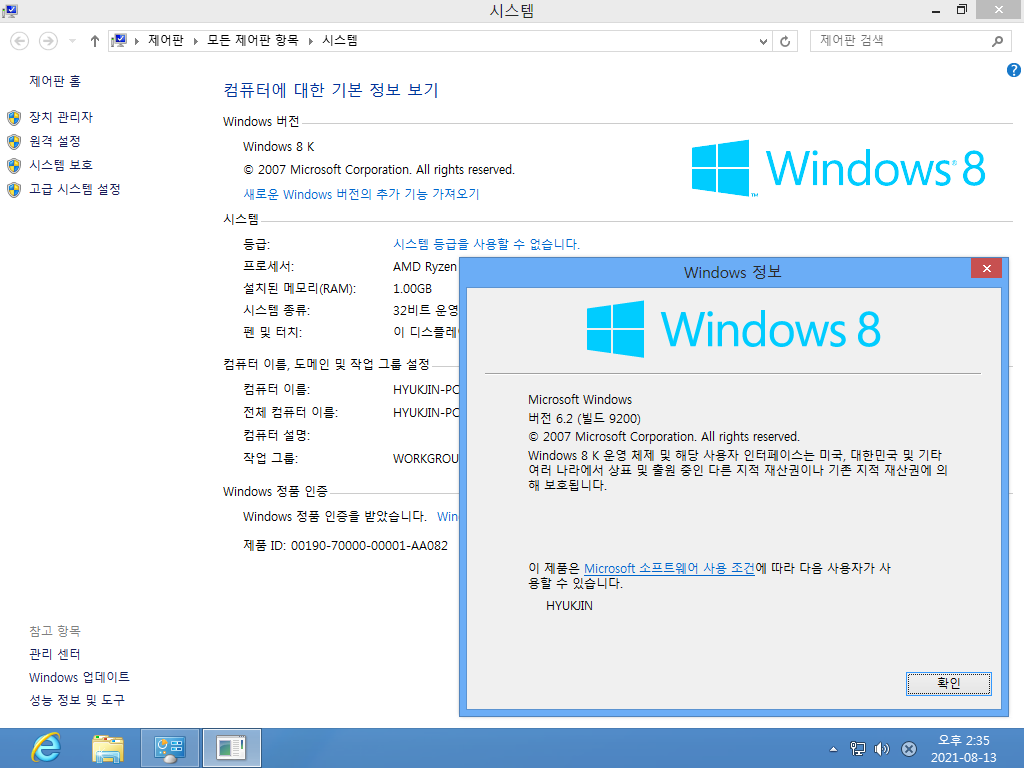Open 장치 관리자

pyautogui.click(x=61, y=117)
